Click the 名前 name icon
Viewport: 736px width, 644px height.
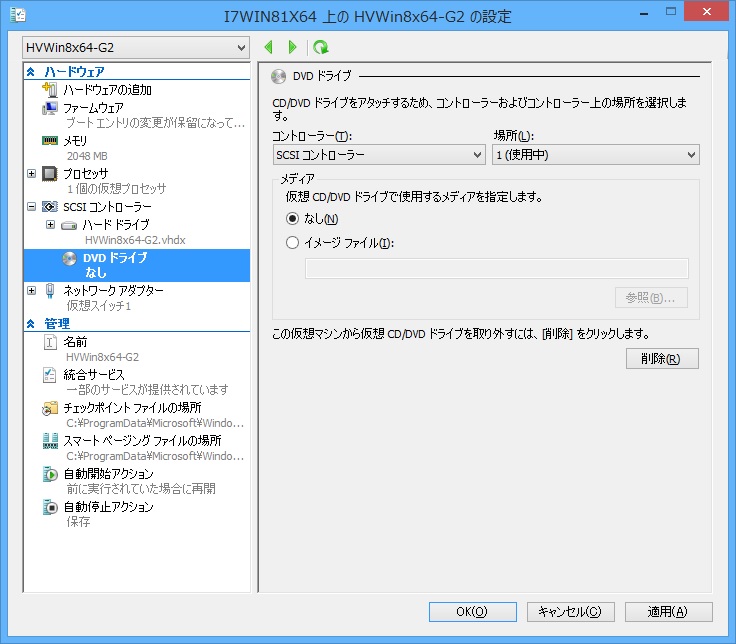pos(50,342)
